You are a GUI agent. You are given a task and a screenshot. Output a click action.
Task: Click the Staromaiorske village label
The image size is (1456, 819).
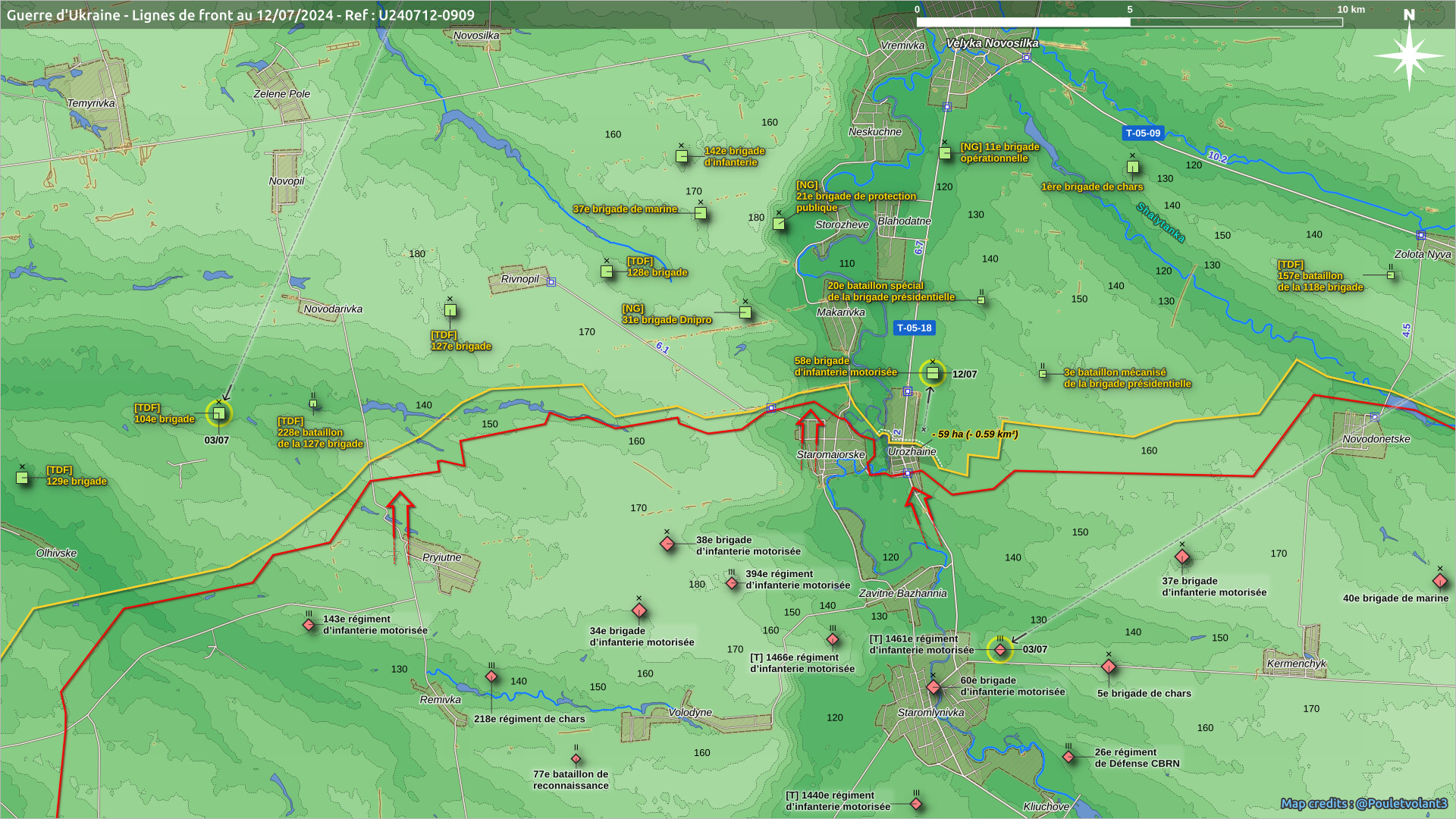830,454
